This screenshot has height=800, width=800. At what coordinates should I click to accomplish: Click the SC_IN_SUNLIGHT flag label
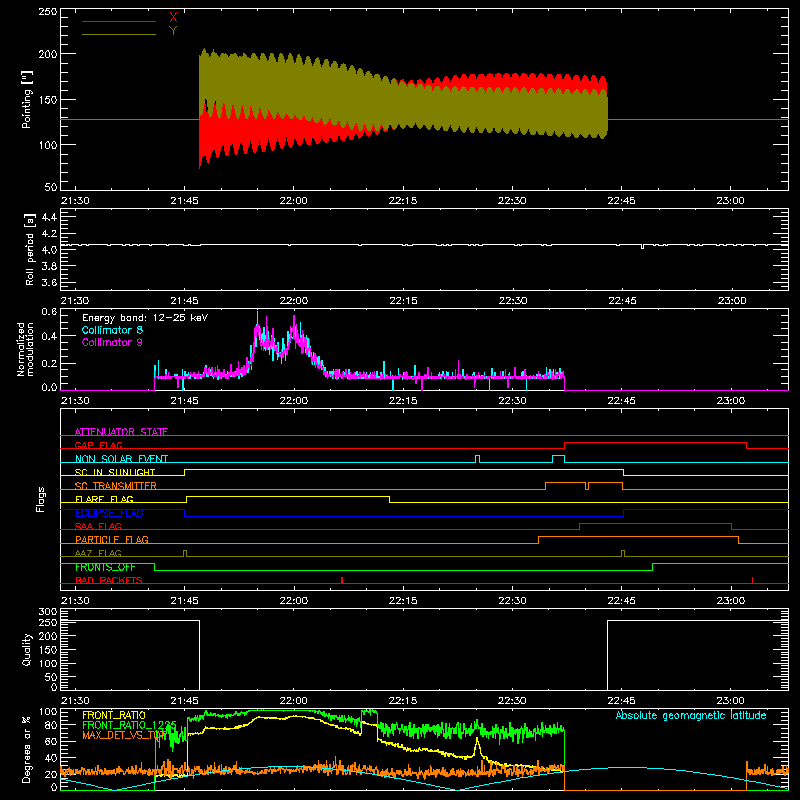[x=115, y=472]
